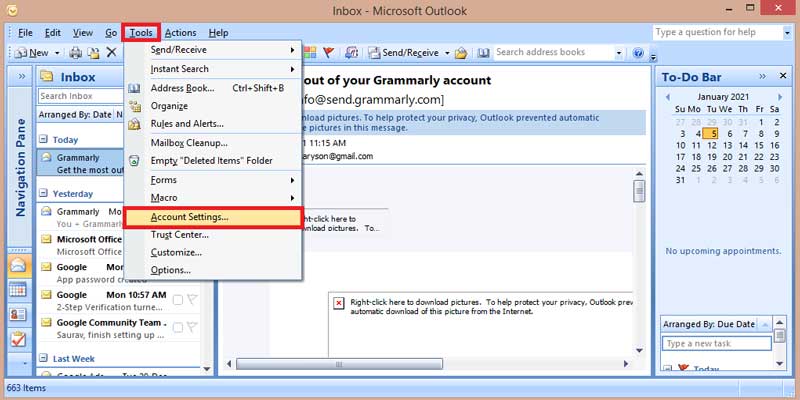Click the red Follow Up flag icon
The image size is (800, 400).
click(x=329, y=52)
